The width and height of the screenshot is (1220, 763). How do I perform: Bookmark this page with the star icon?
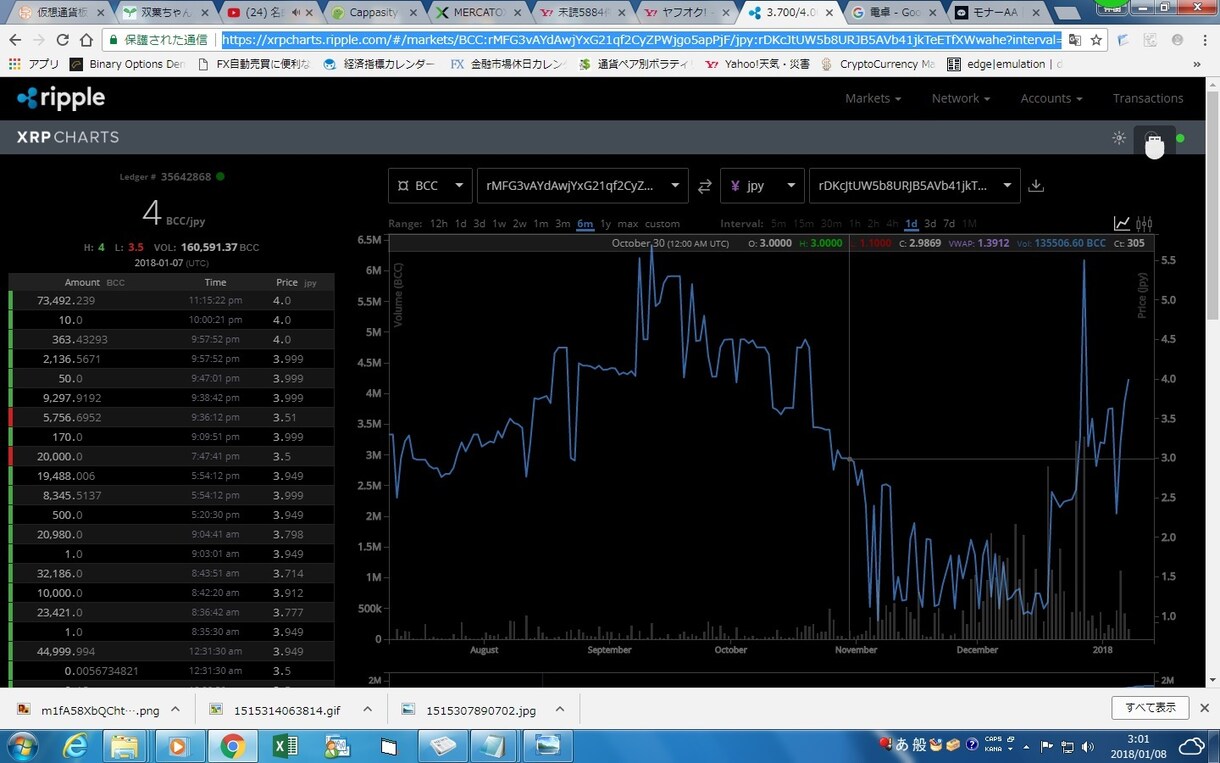1096,40
